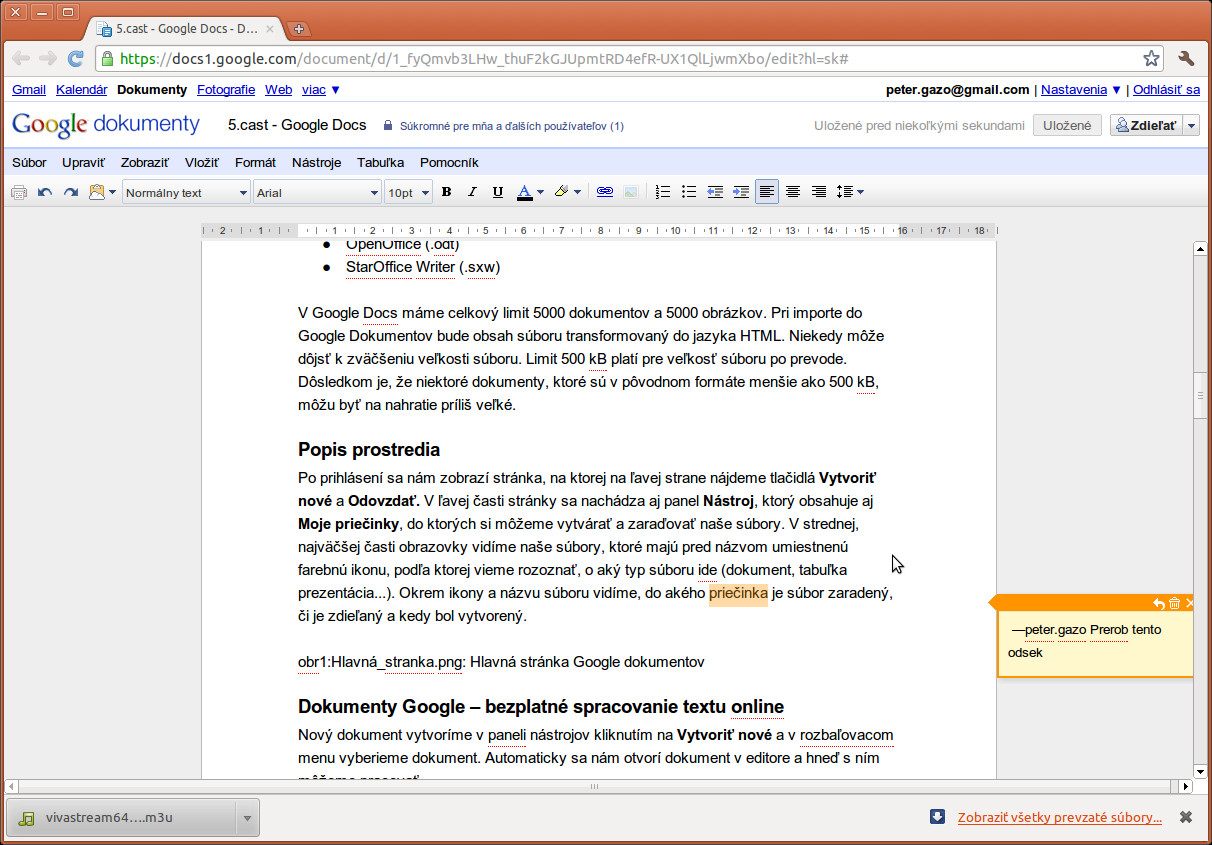Open the Tabuľka menu
The width and height of the screenshot is (1212, 845).
pyautogui.click(x=381, y=162)
